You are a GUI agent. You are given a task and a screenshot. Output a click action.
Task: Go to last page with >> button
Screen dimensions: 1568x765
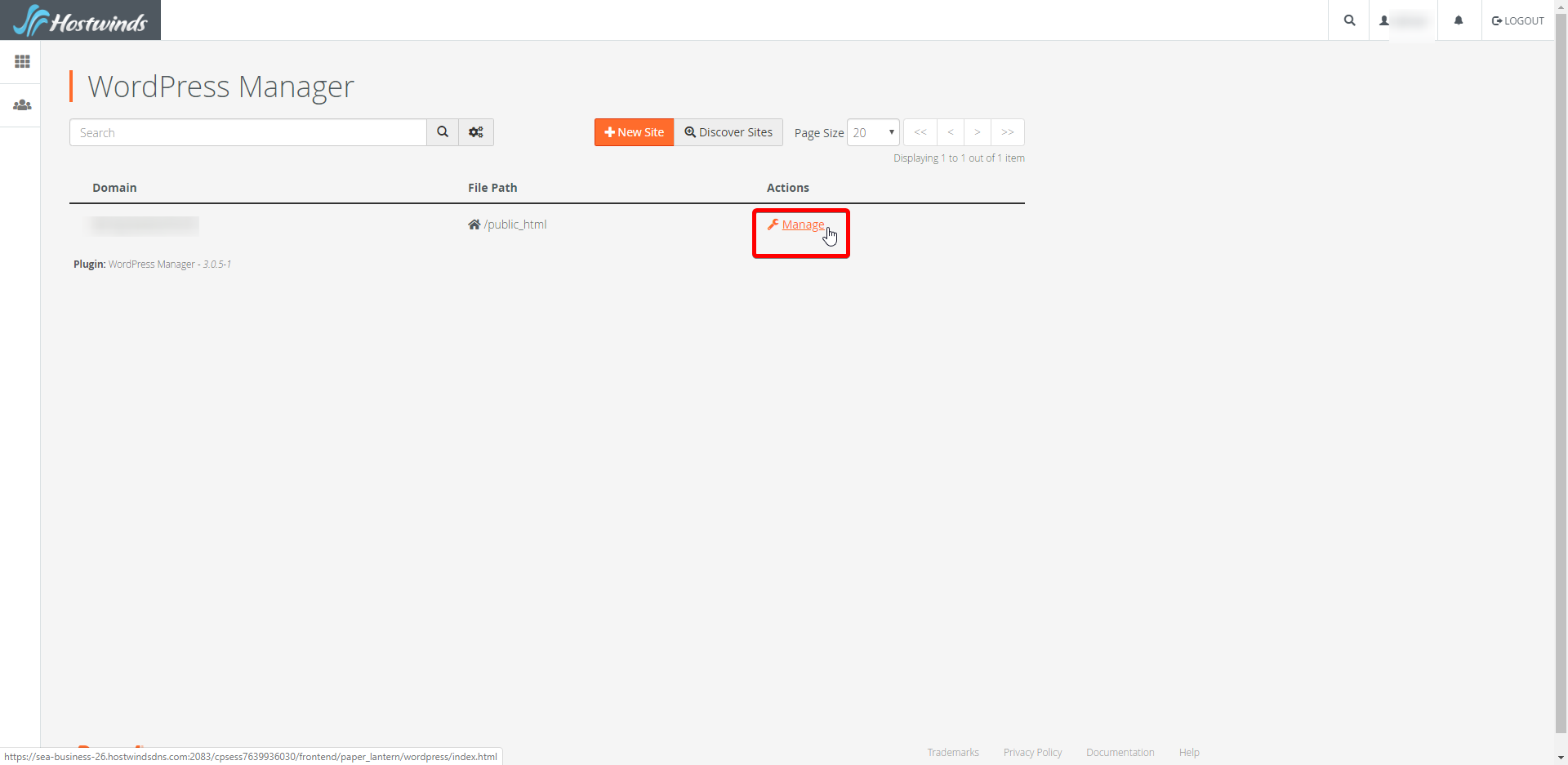click(x=1008, y=132)
